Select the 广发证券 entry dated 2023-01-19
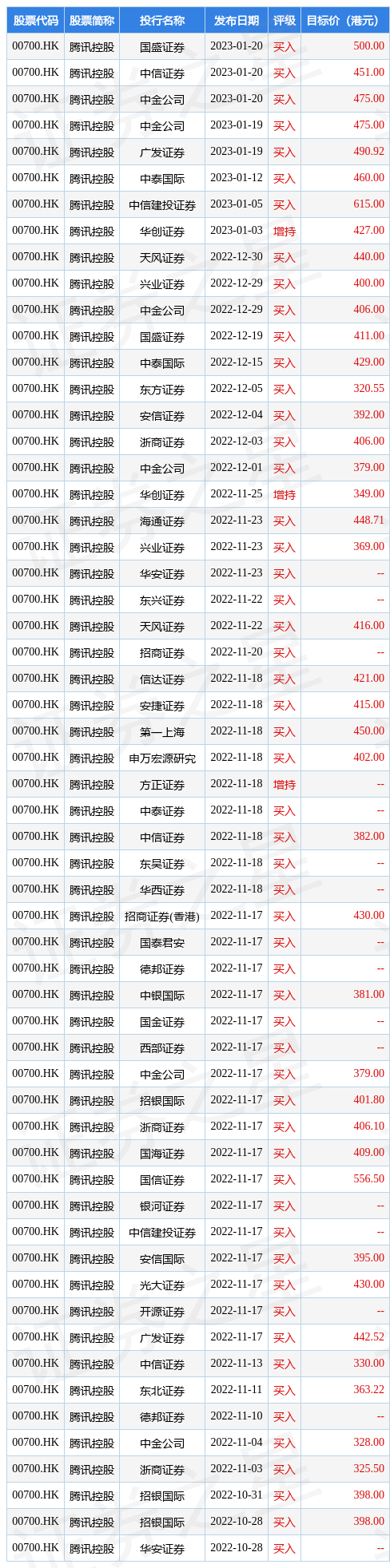390x1568 pixels. [x=162, y=152]
